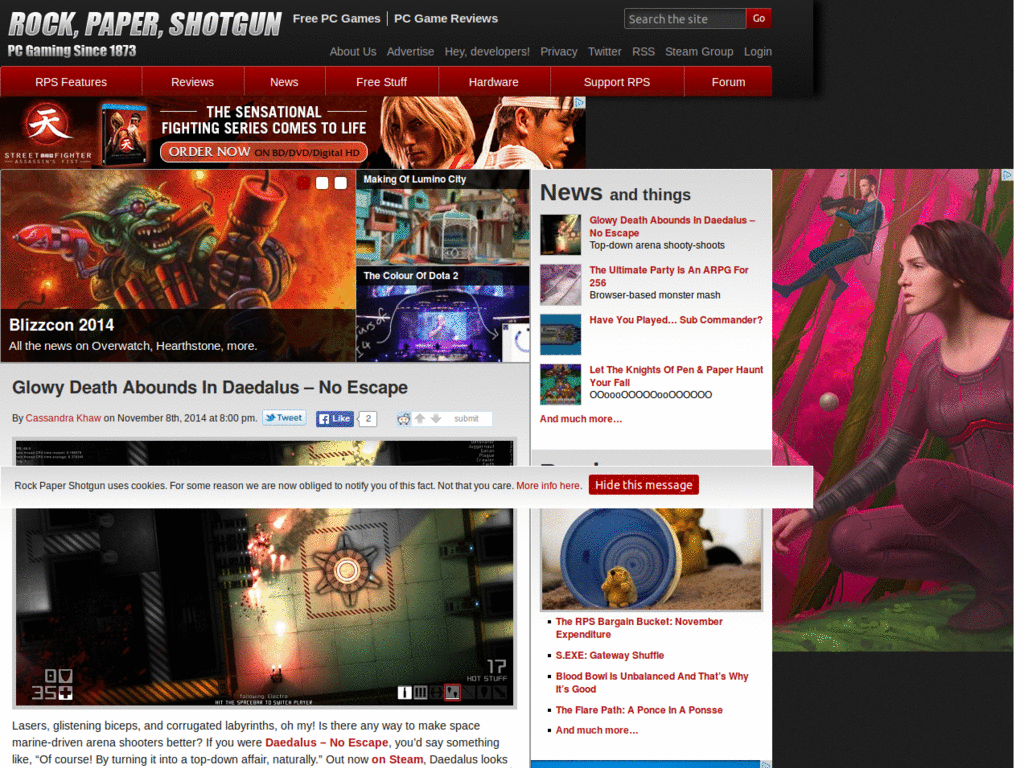Click the Go search button
The height and width of the screenshot is (768, 1024).
point(759,18)
